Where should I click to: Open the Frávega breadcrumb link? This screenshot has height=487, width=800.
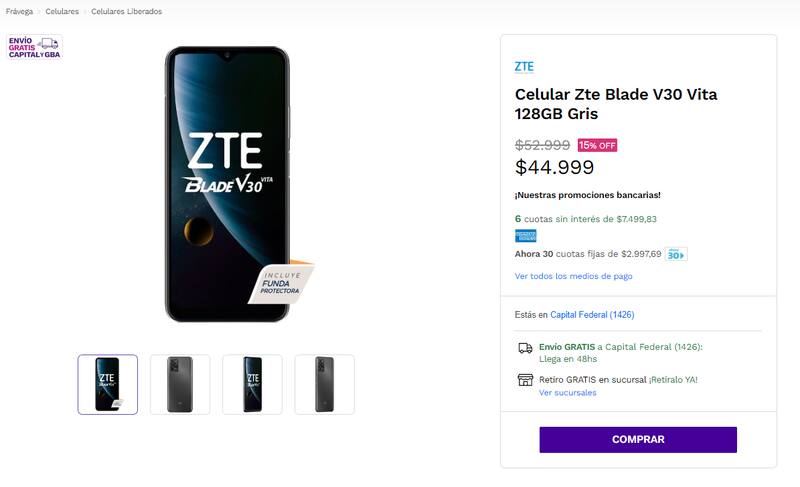19,12
